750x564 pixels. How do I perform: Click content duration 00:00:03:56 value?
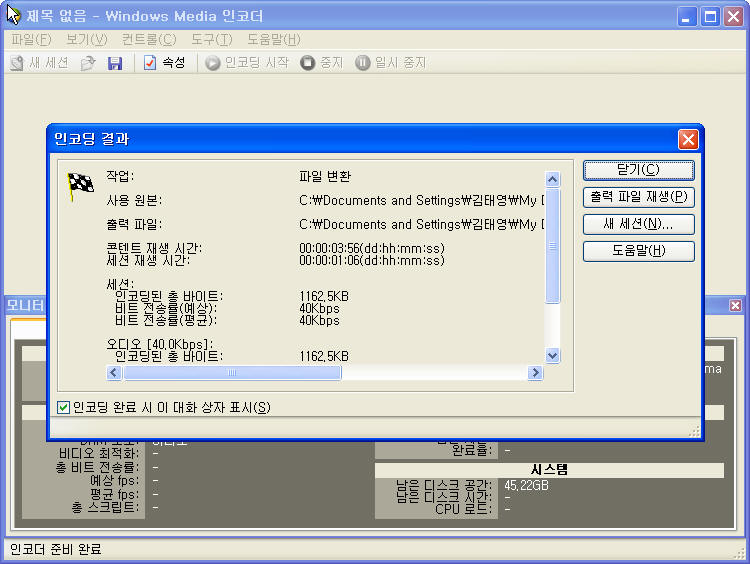point(372,248)
